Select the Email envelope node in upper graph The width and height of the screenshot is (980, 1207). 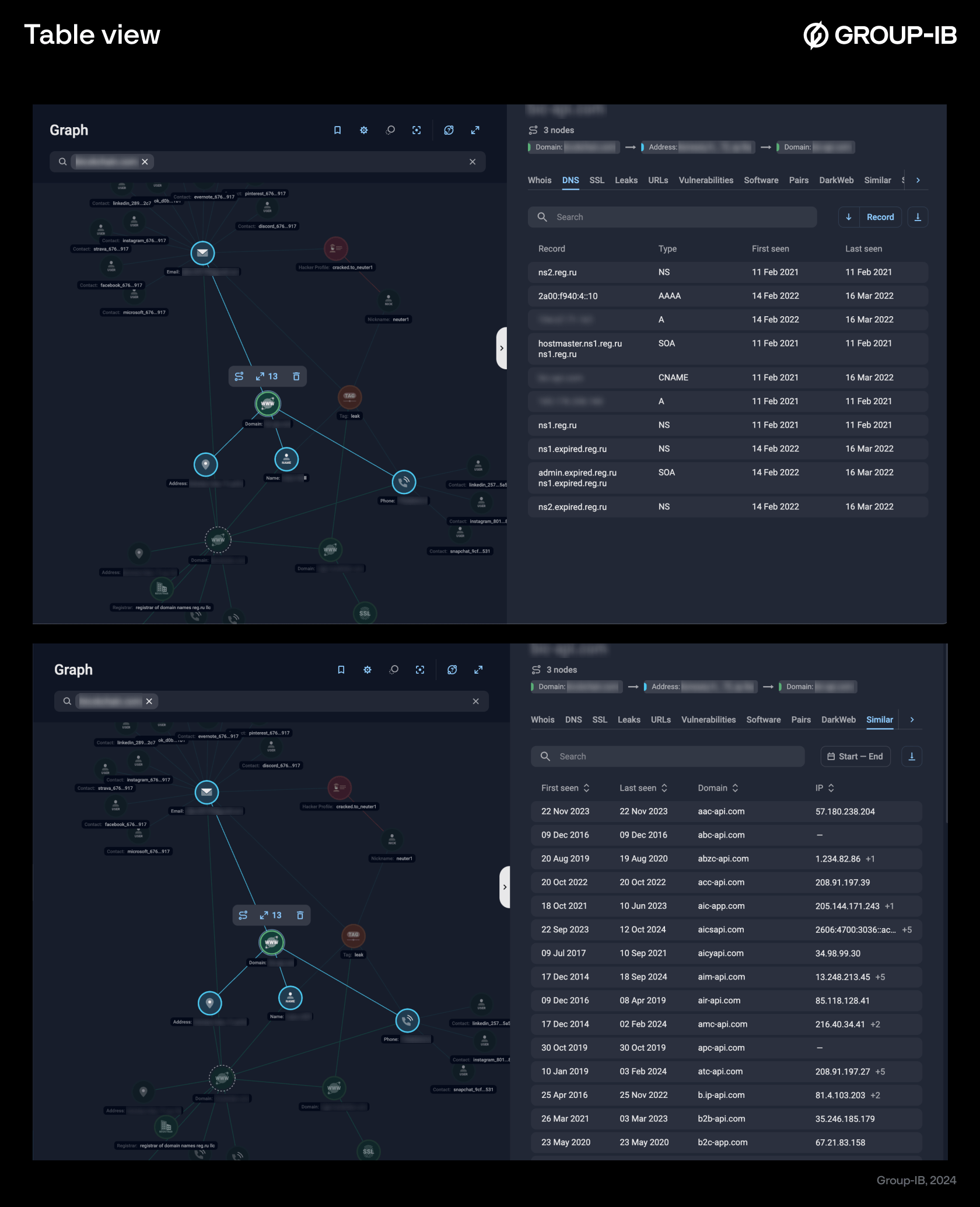pyautogui.click(x=202, y=253)
